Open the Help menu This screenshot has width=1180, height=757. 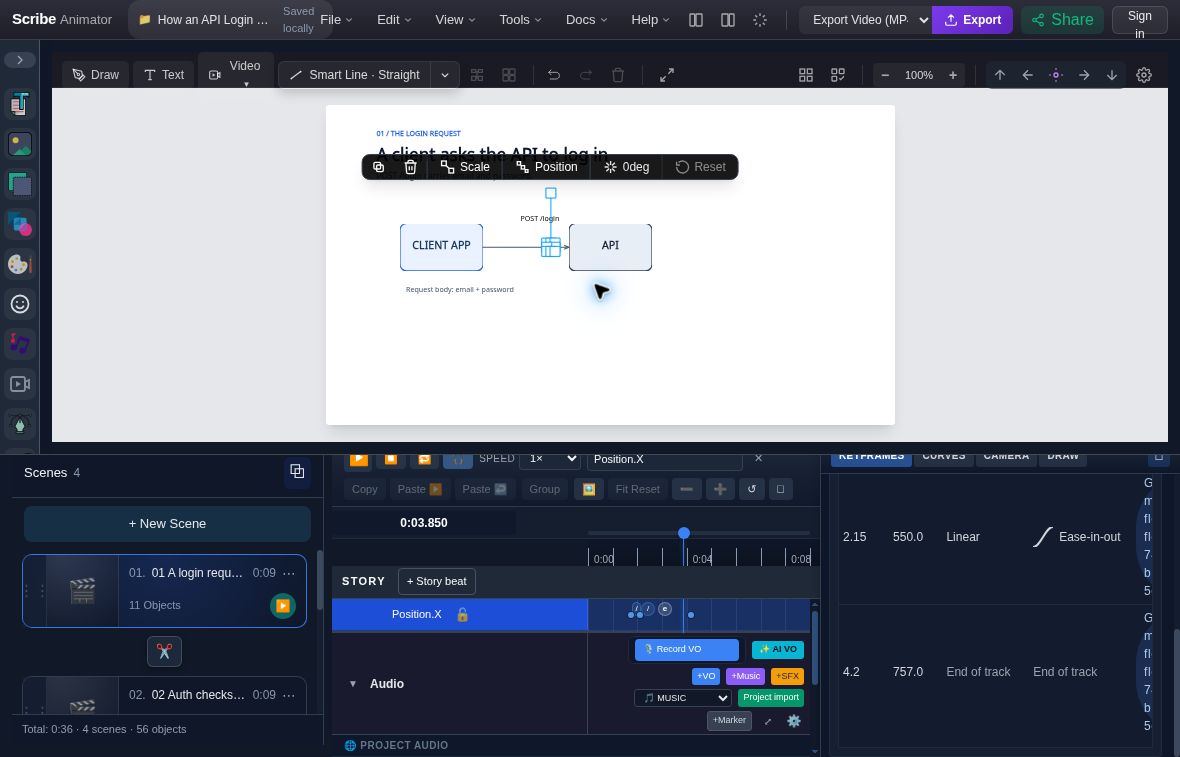point(650,20)
